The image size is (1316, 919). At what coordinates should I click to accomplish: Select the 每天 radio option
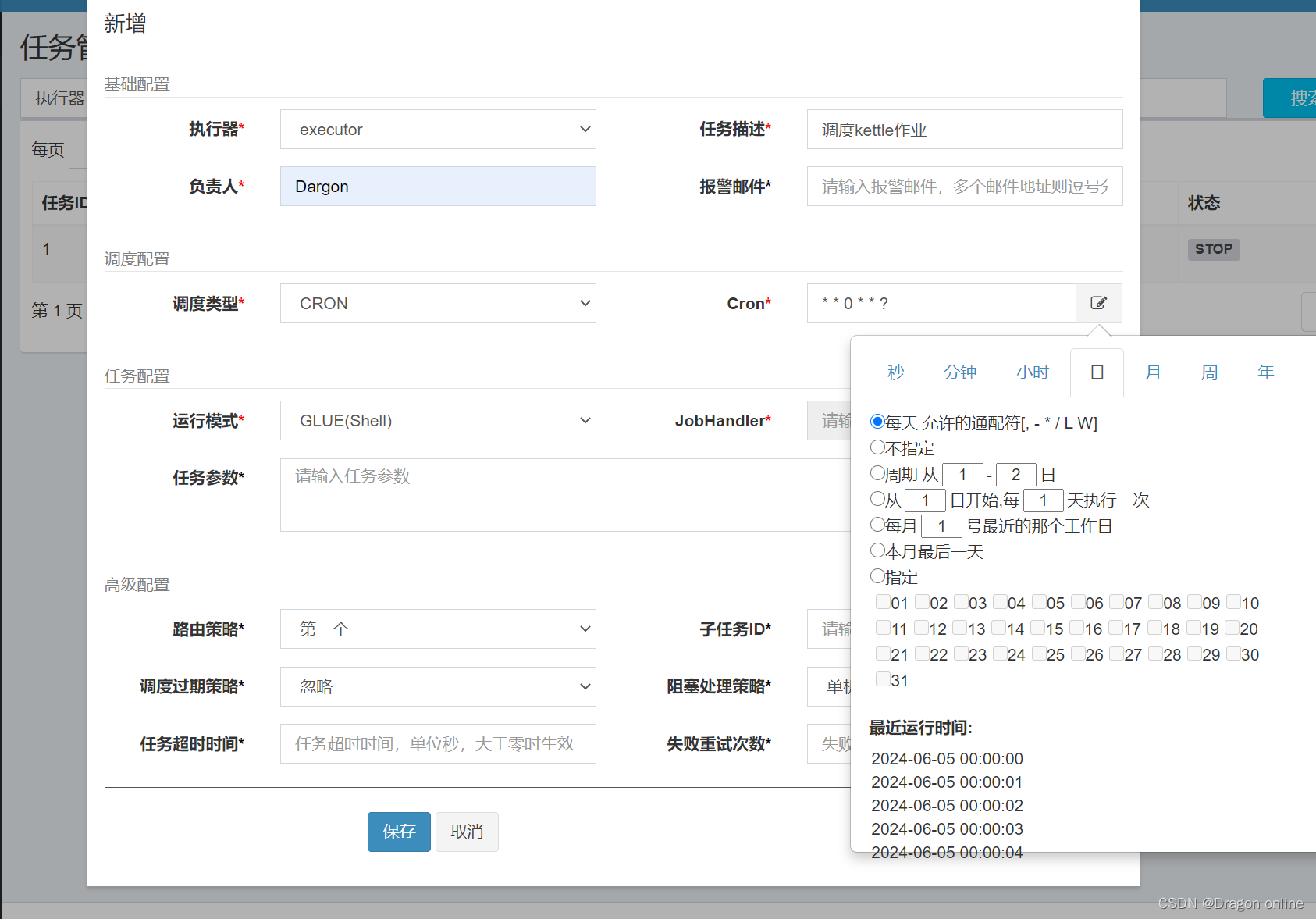(877, 422)
